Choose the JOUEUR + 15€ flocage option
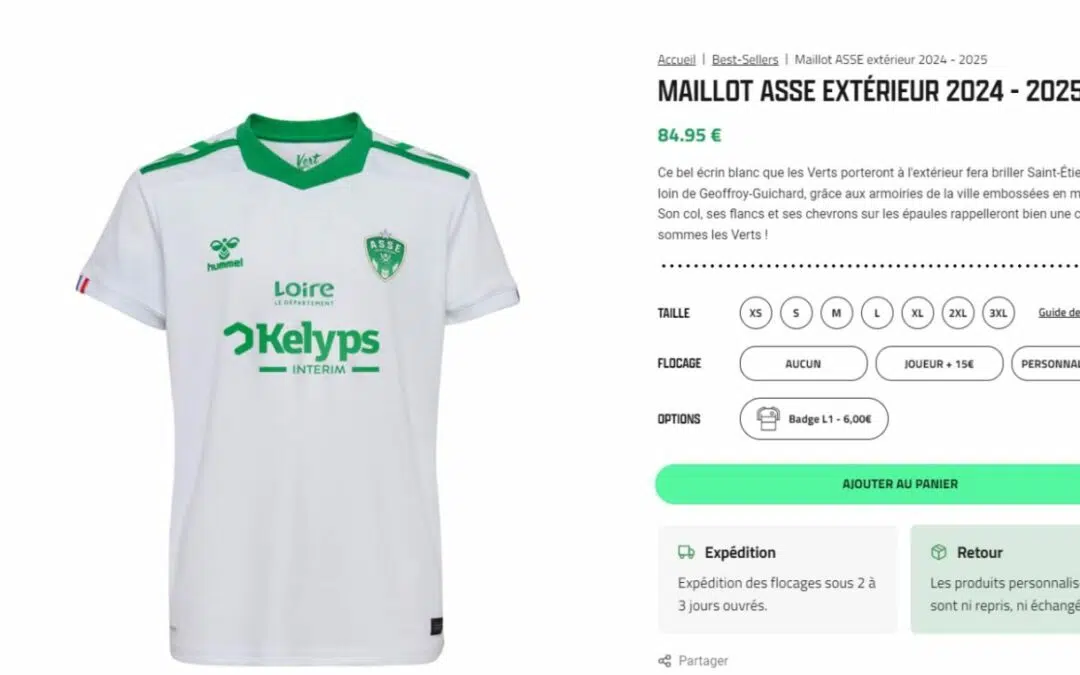1080x675 pixels. pyautogui.click(x=939, y=363)
